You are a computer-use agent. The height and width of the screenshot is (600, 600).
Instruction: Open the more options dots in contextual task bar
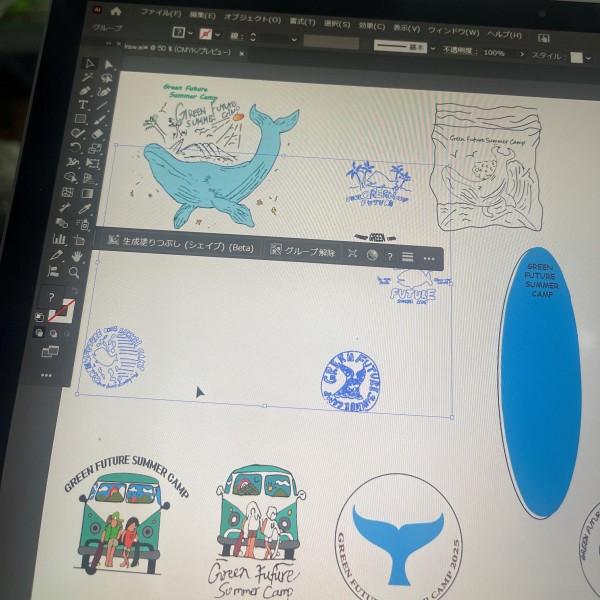429,259
